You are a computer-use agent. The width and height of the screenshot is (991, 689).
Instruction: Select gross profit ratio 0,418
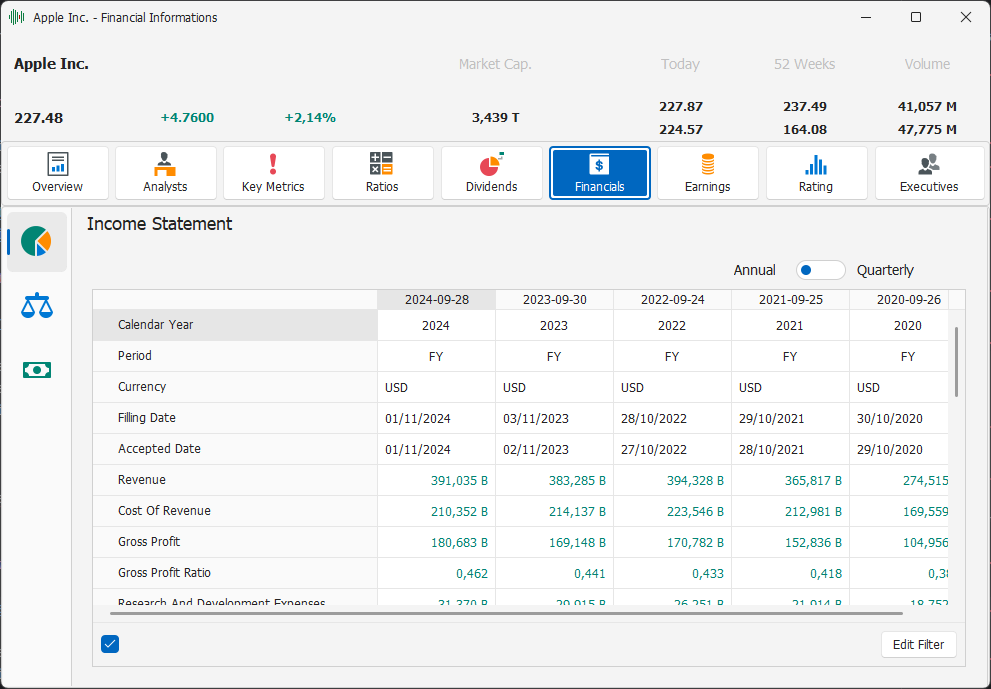tap(826, 574)
